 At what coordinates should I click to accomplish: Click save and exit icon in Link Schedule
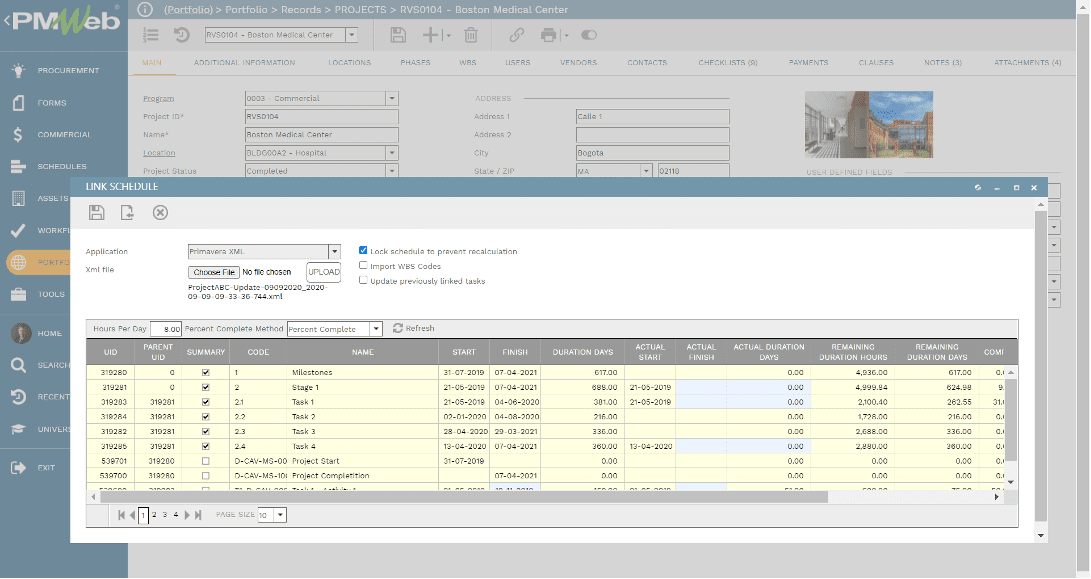pos(127,213)
